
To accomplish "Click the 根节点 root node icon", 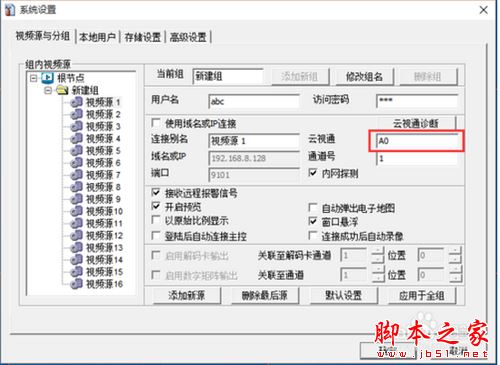I will (47, 78).
